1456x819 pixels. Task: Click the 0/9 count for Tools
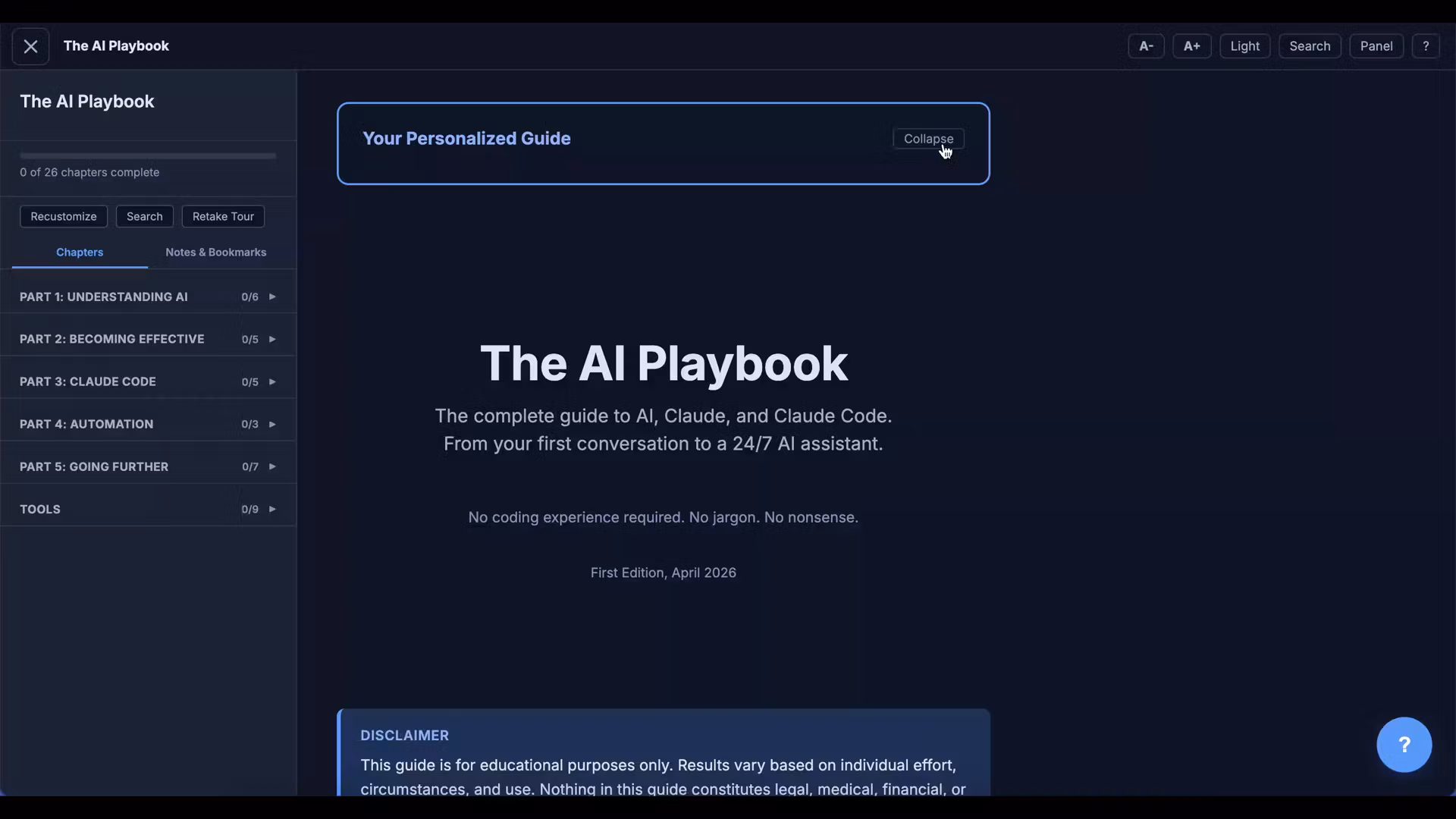249,509
